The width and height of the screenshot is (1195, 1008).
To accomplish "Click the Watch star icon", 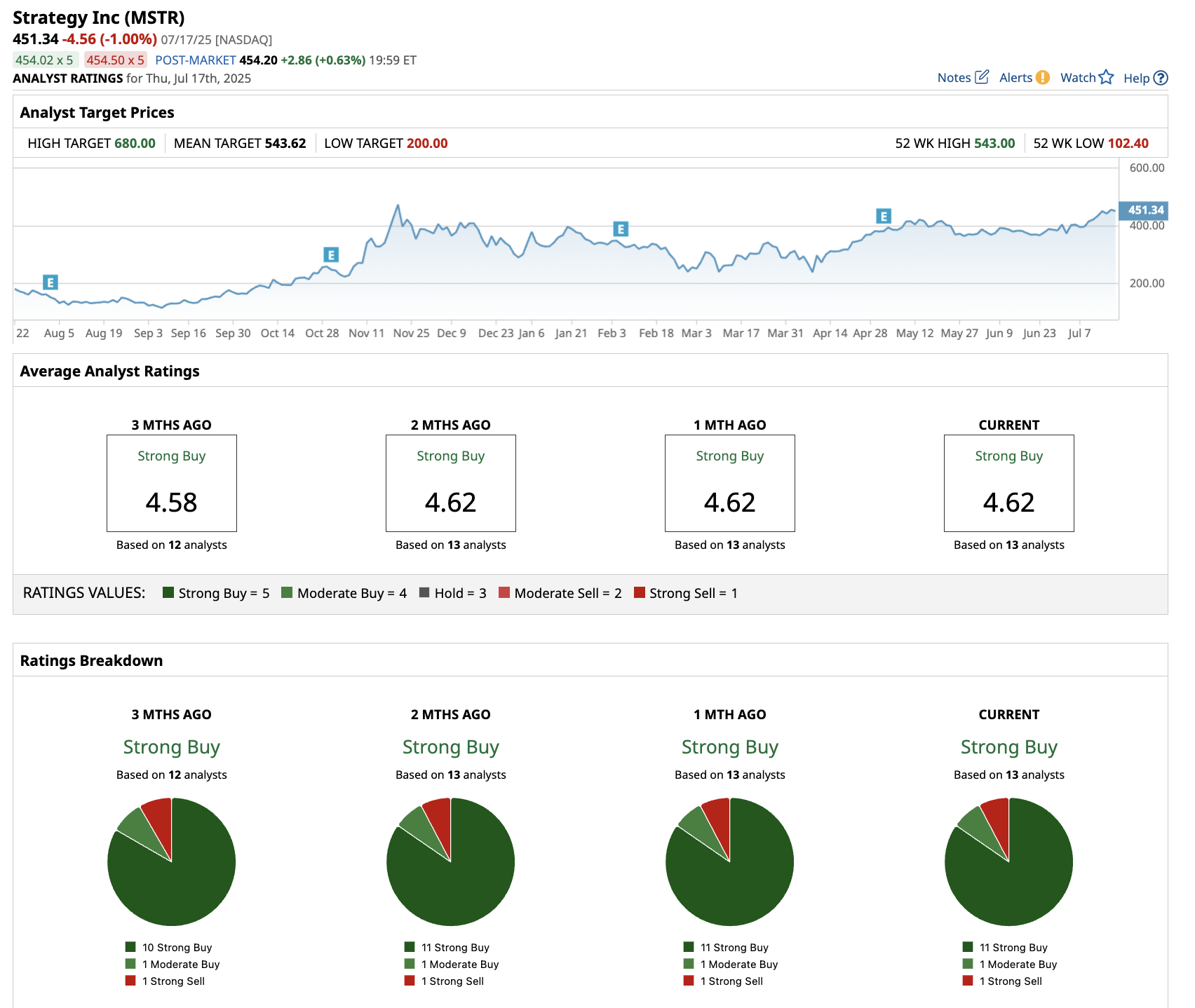I will point(1106,77).
